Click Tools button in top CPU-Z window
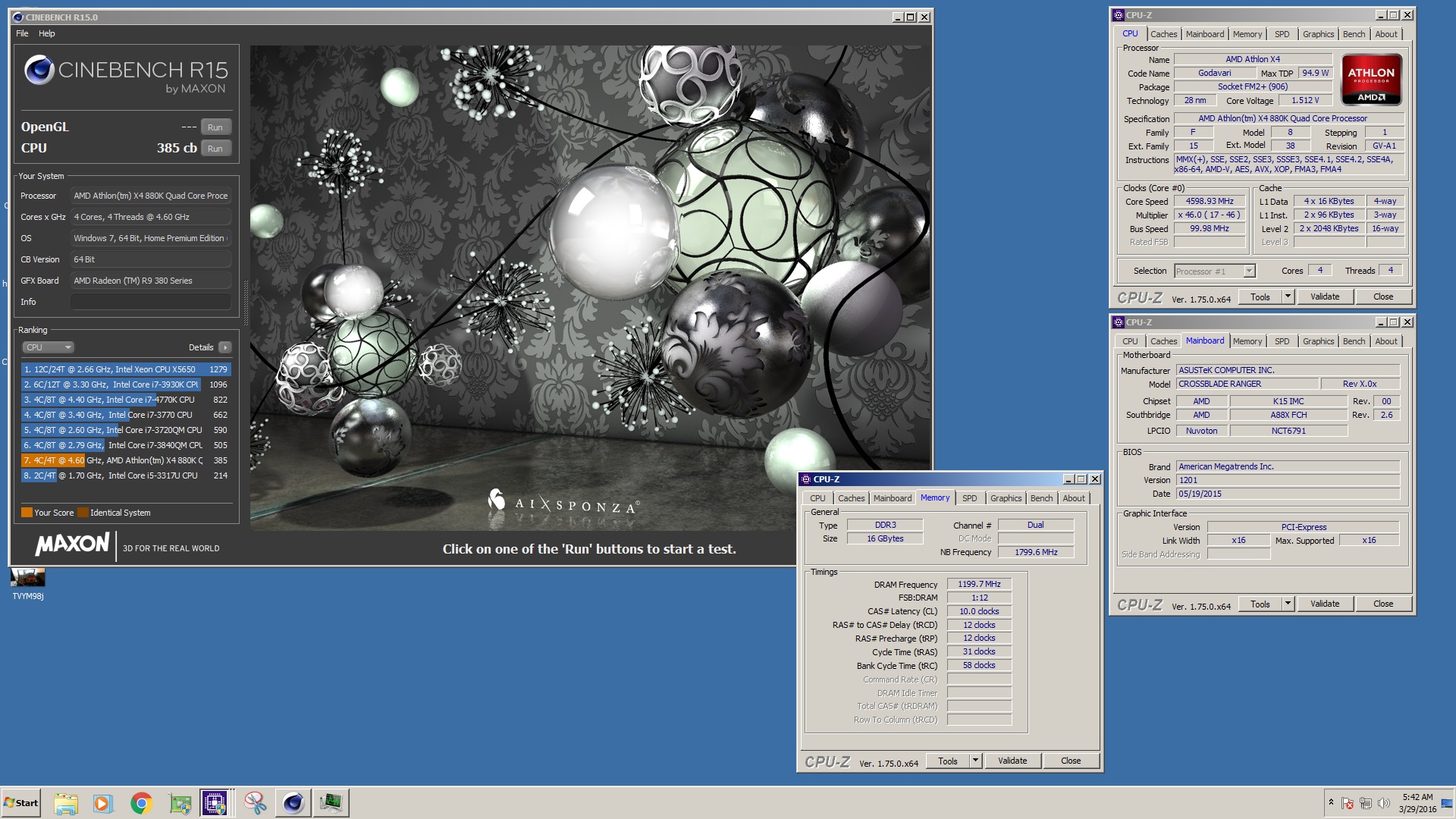The height and width of the screenshot is (819, 1456). click(1260, 297)
